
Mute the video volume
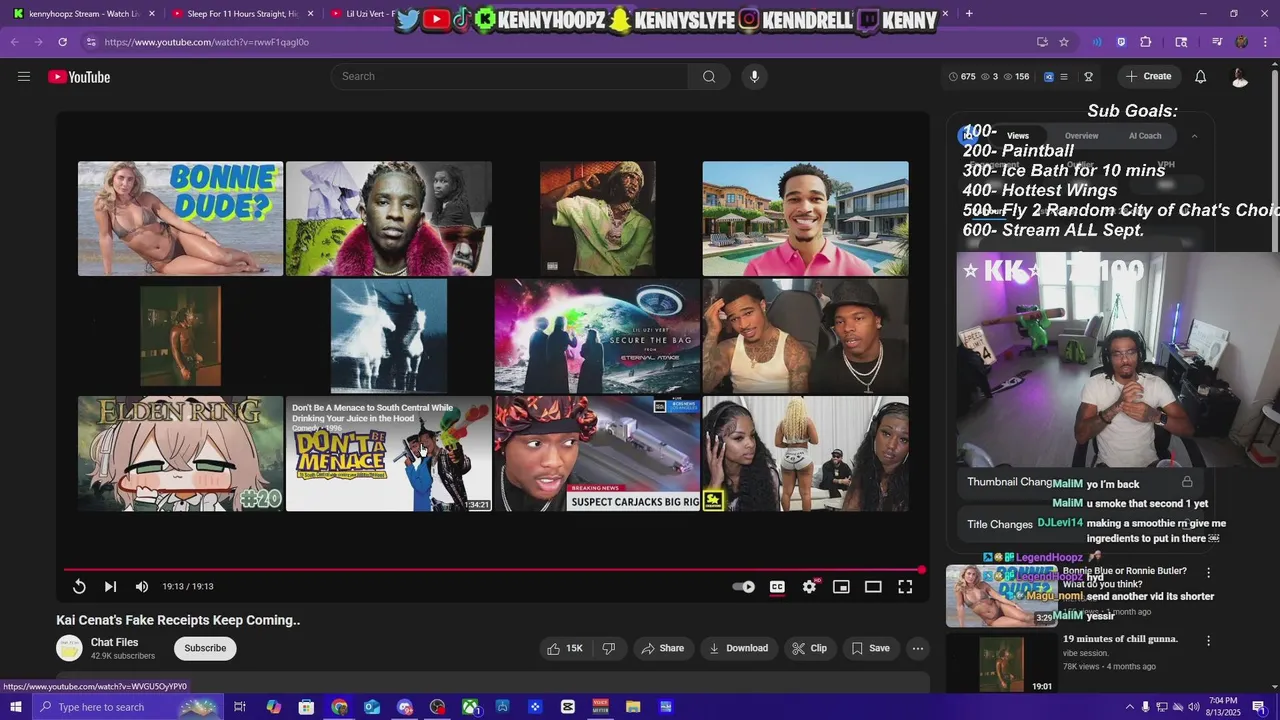(x=142, y=587)
